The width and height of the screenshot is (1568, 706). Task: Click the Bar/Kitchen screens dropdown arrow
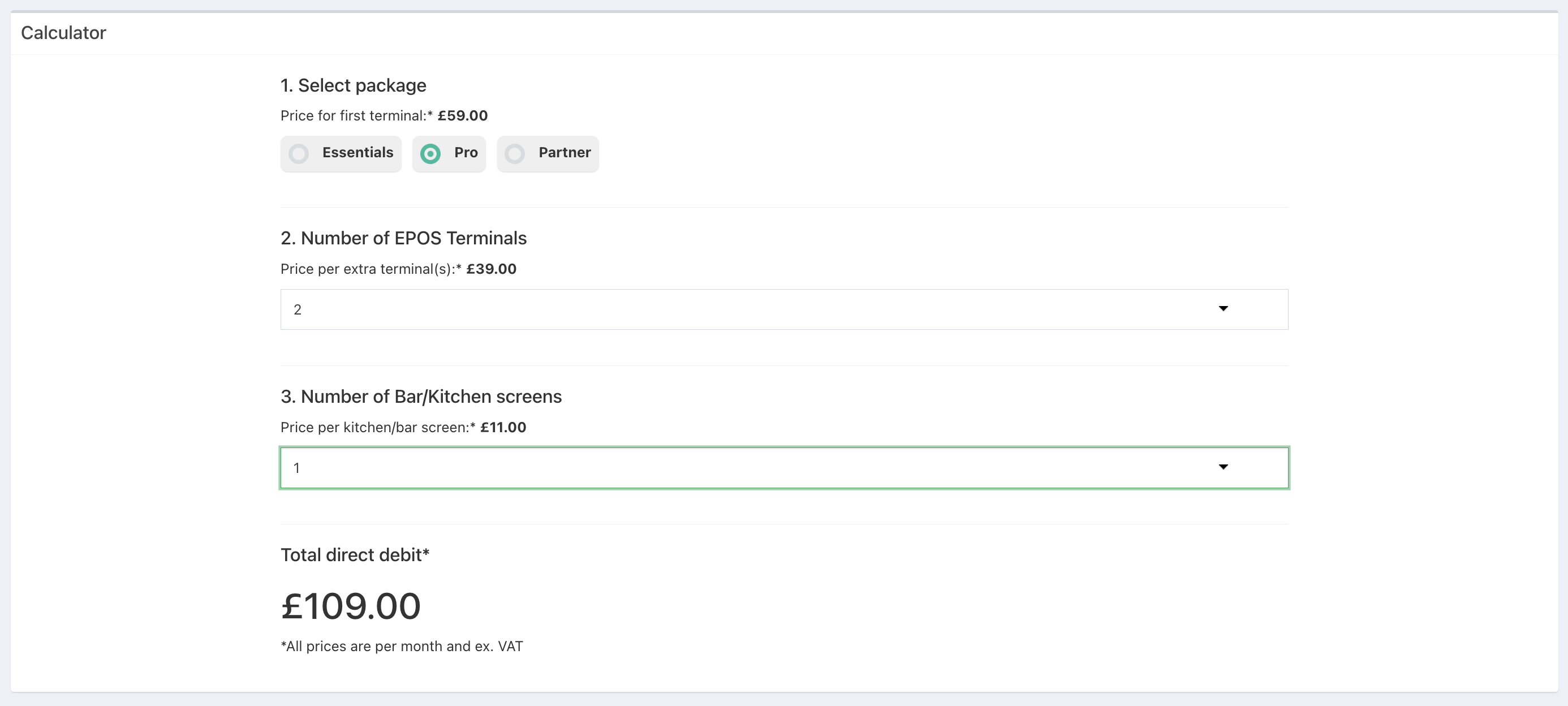click(x=1223, y=467)
